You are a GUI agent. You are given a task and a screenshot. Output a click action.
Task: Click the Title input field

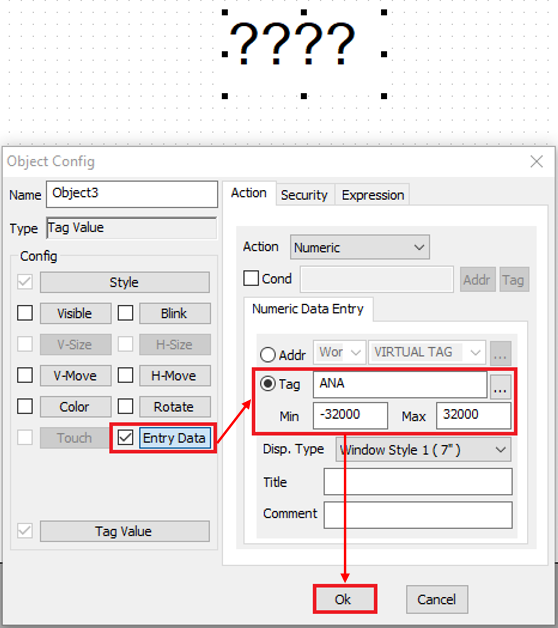pos(418,481)
